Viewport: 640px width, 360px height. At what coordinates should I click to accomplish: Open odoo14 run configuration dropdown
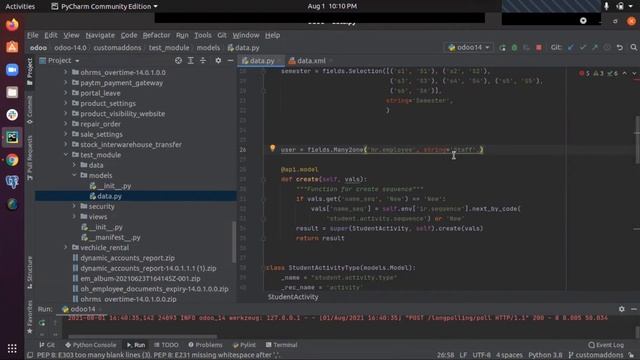469,48
